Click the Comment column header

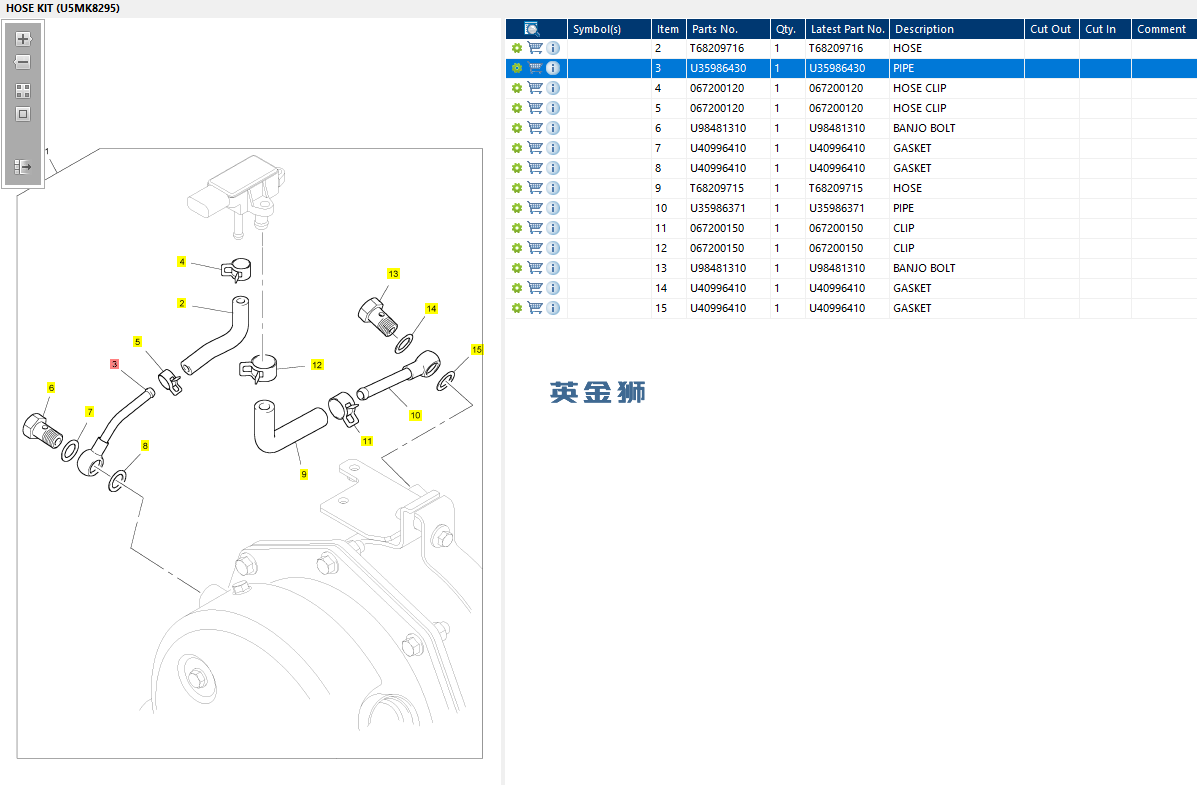pyautogui.click(x=1163, y=29)
